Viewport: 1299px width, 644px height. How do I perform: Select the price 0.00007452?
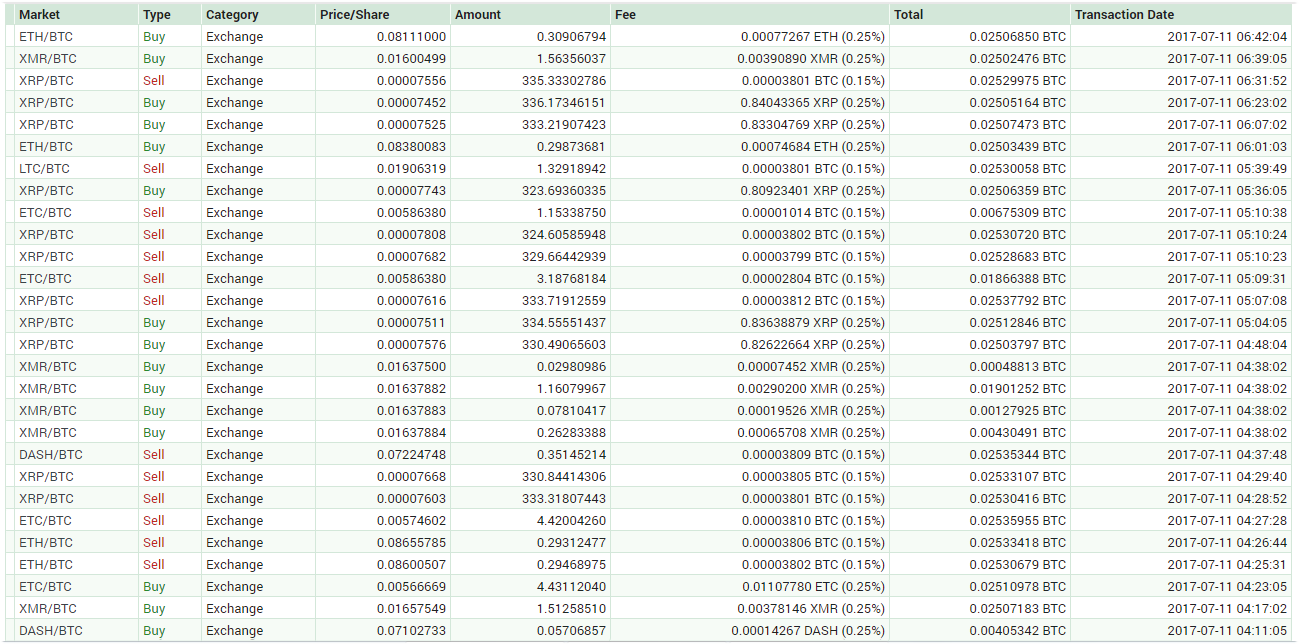pyautogui.click(x=411, y=103)
